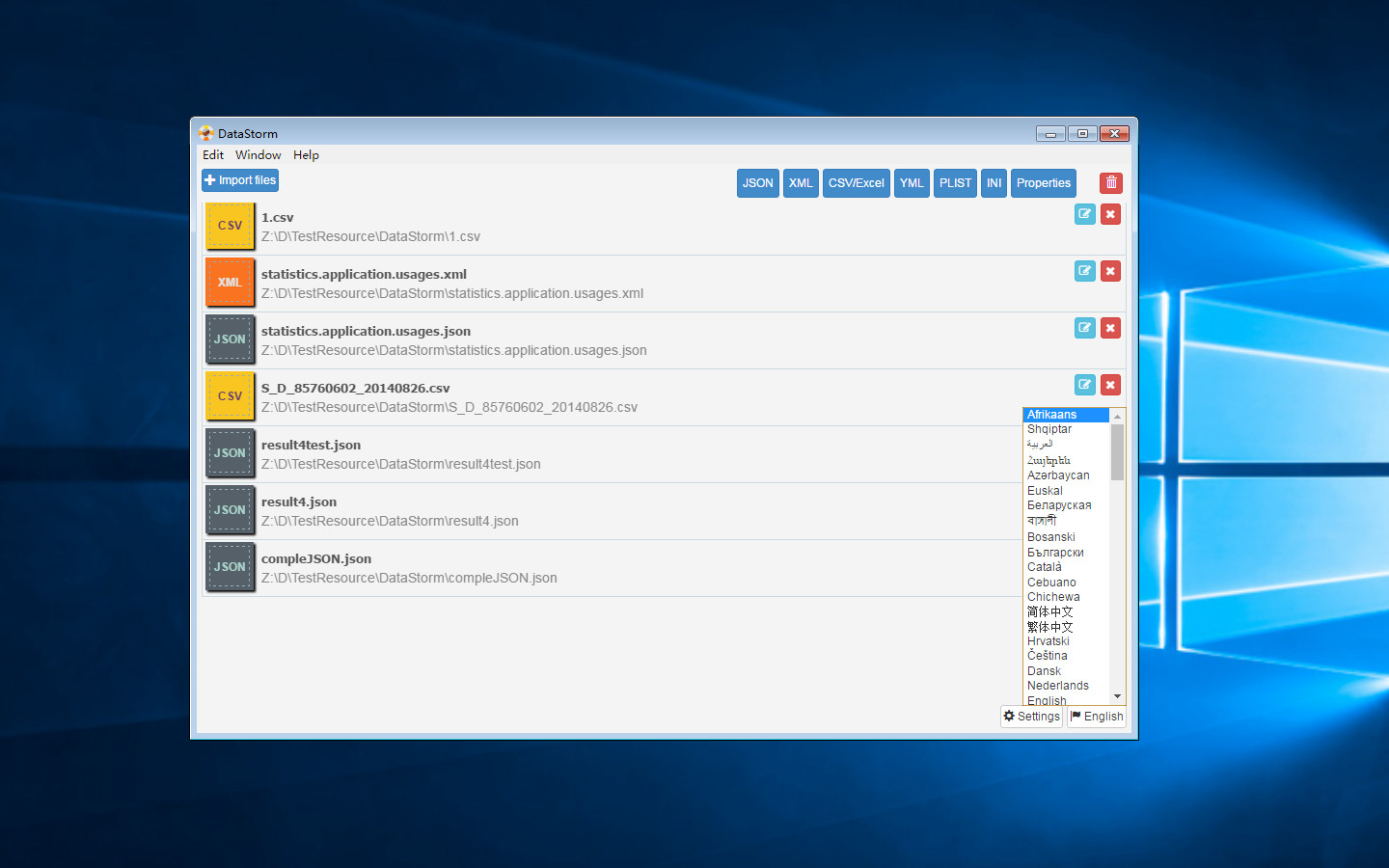This screenshot has height=868, width=1389.
Task: Convert to JSON format button
Action: (x=758, y=183)
